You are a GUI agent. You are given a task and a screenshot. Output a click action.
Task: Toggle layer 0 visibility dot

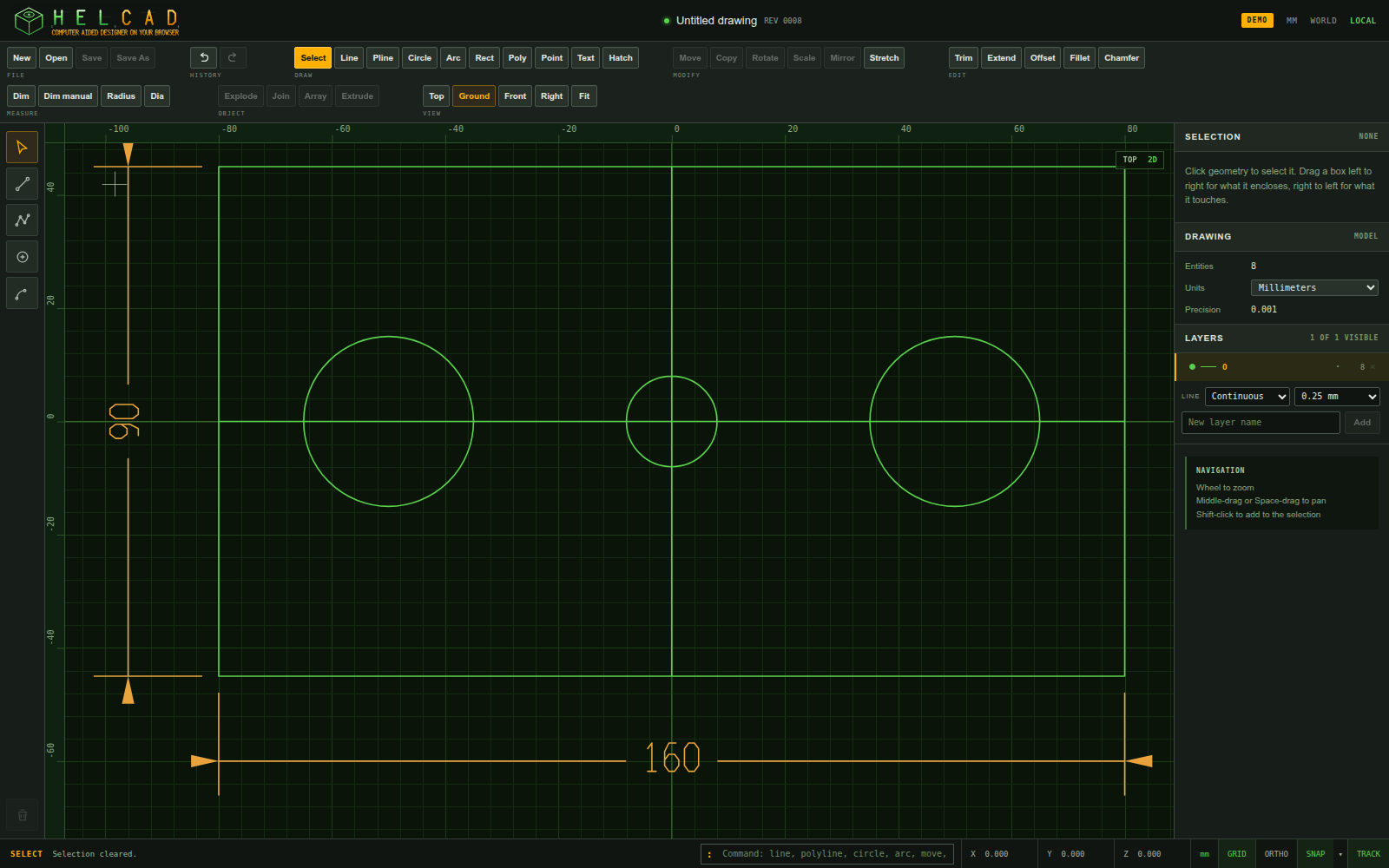click(x=1192, y=367)
